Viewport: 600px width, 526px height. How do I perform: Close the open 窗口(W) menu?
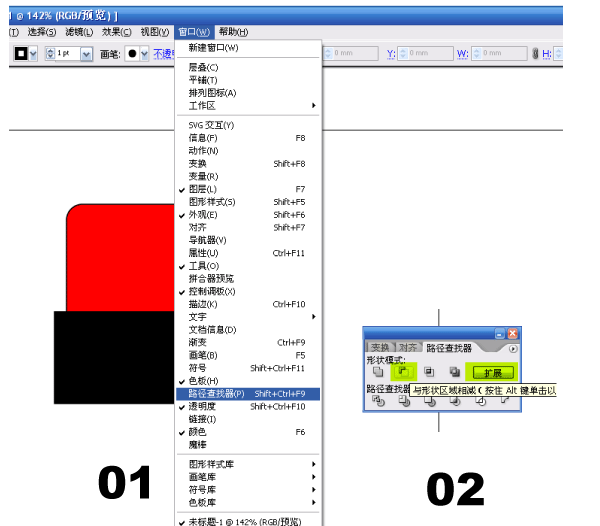pyautogui.click(x=194, y=32)
